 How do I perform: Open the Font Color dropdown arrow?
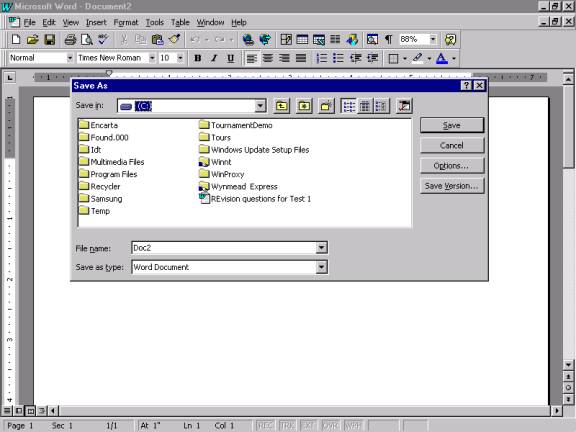coord(454,58)
